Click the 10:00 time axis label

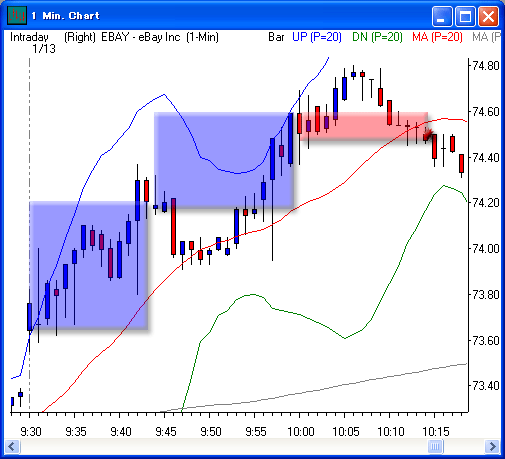coord(301,432)
